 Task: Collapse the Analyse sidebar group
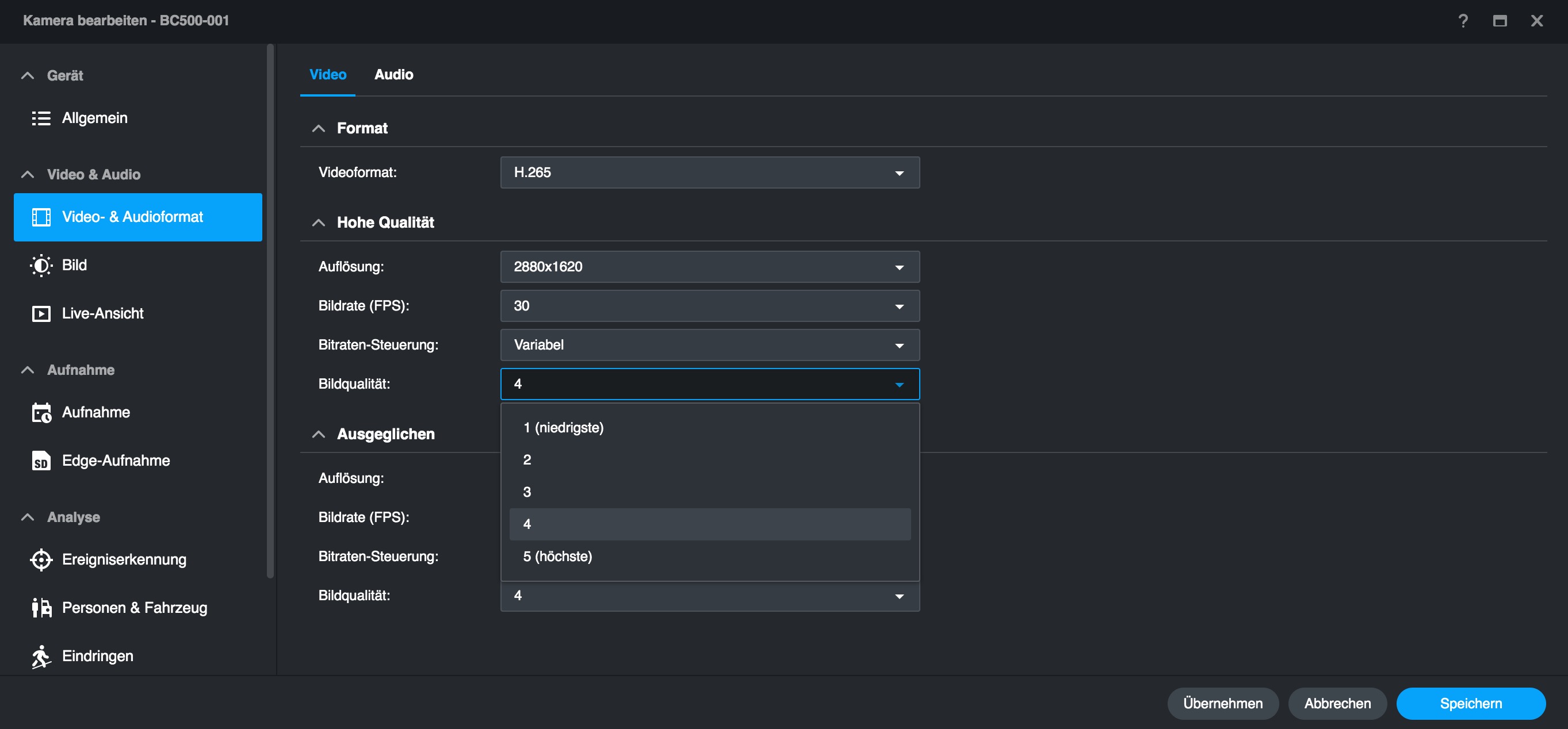(28, 517)
